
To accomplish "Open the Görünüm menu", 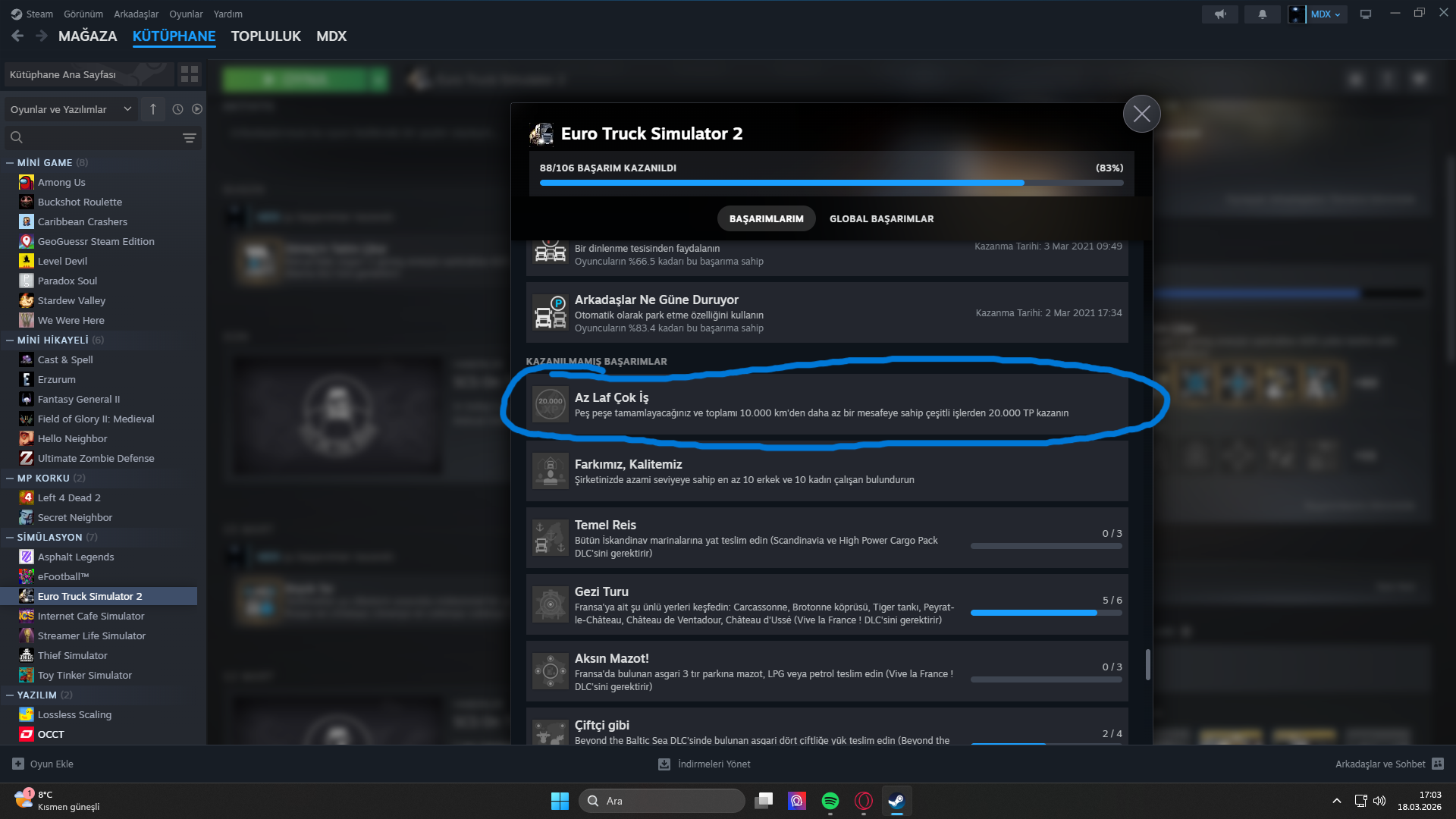I will coord(83,14).
